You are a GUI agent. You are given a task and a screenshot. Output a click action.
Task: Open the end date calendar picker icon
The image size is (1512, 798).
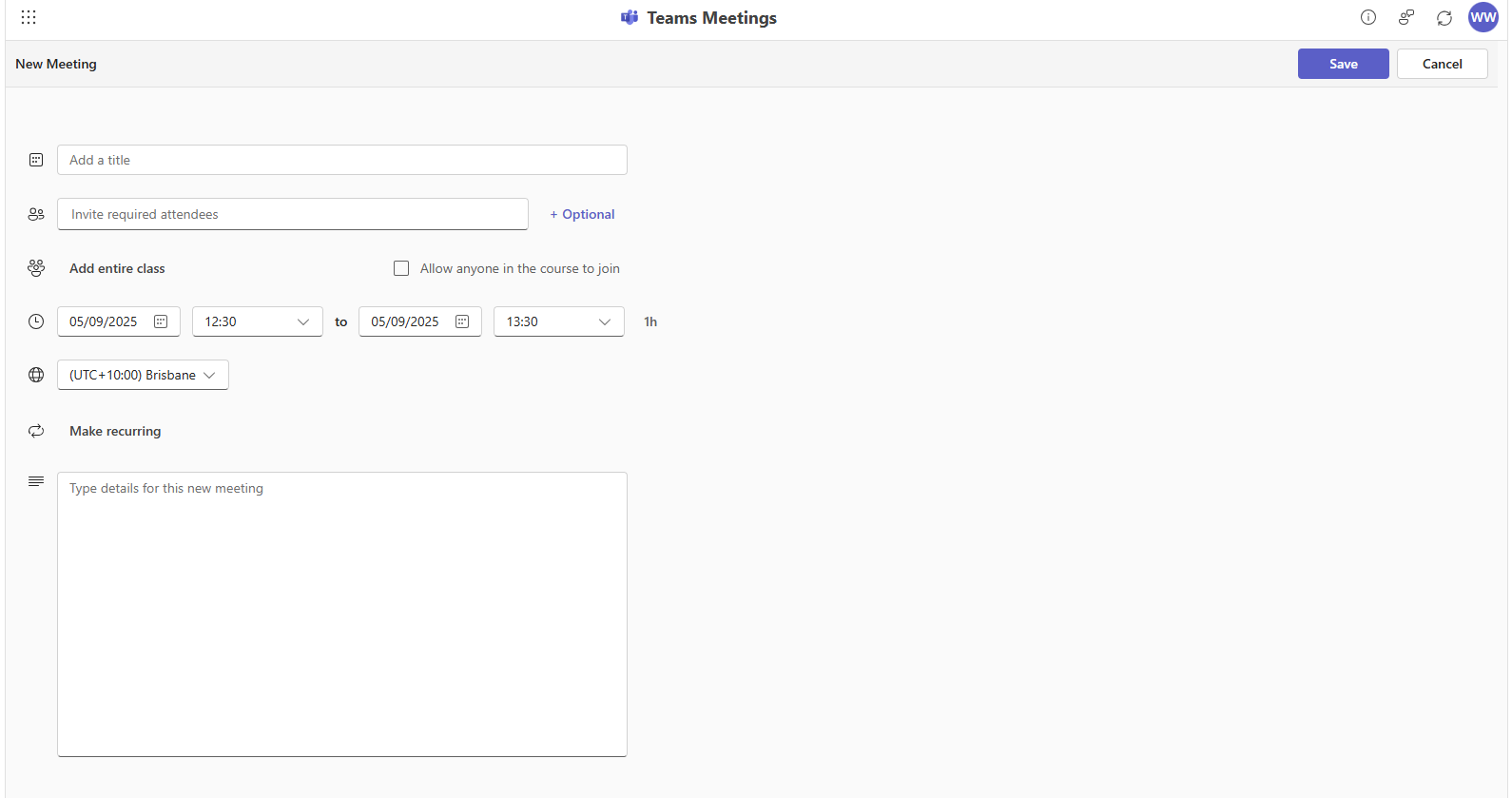coord(462,321)
